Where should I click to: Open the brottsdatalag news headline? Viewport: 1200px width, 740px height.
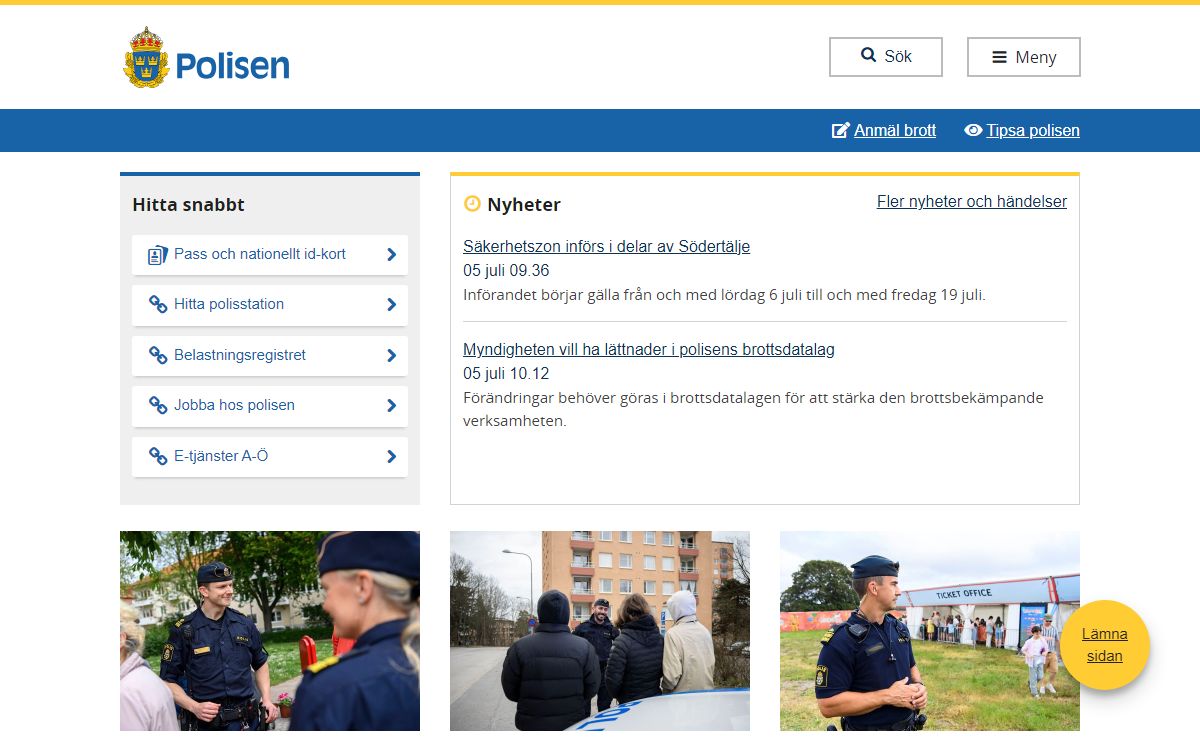click(648, 350)
